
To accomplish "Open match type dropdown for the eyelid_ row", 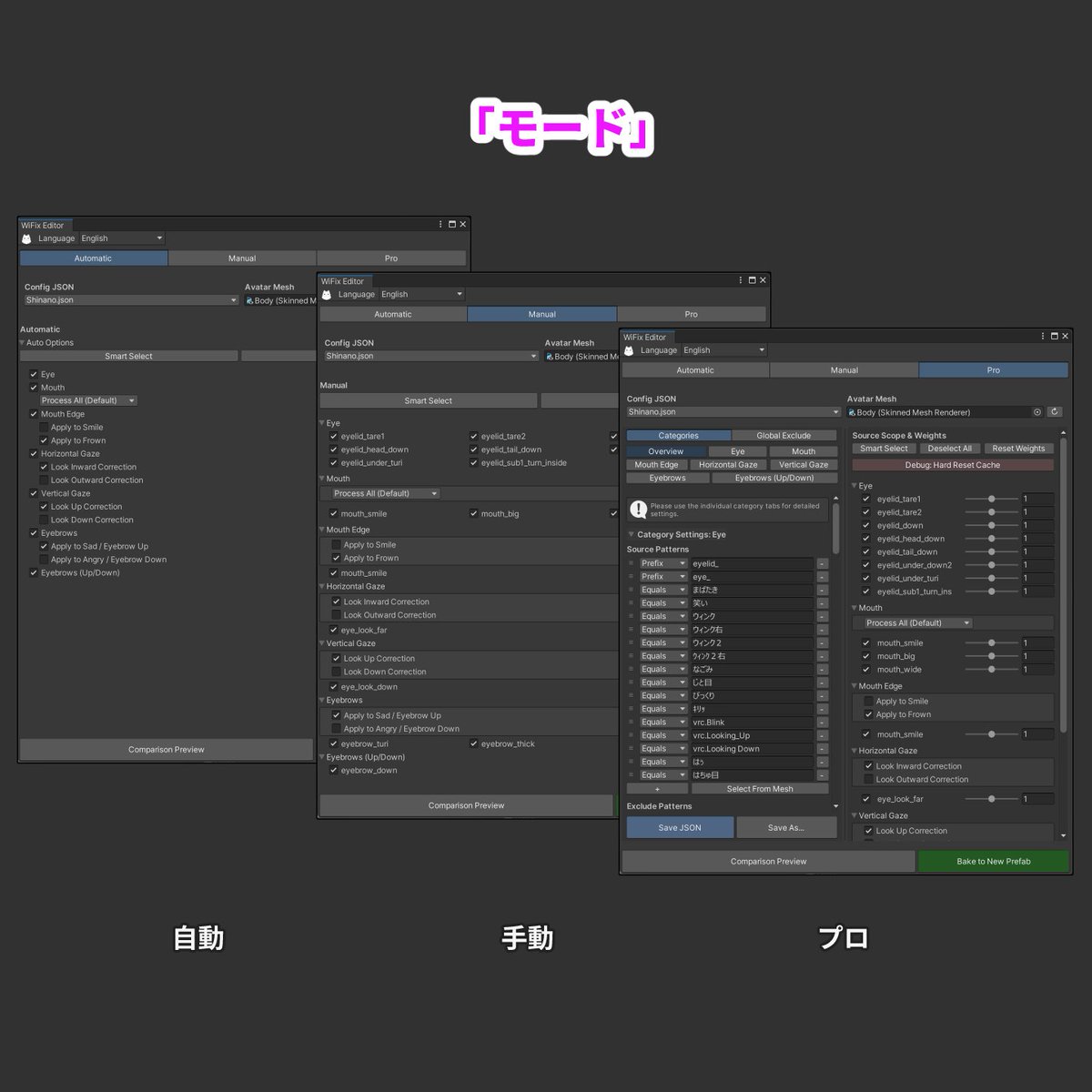I will coord(662,564).
